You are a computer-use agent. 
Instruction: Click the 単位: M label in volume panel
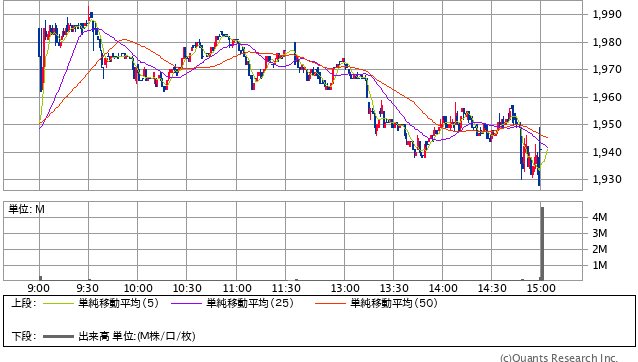pyautogui.click(x=26, y=209)
